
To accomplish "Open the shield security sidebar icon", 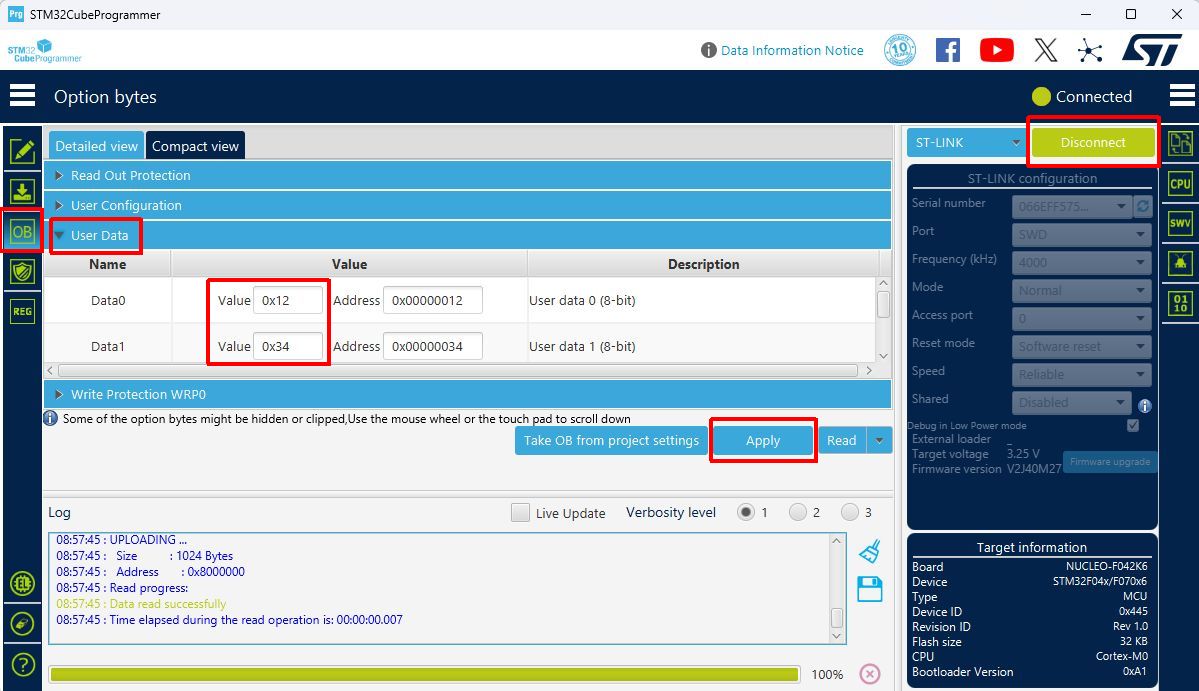I will click(22, 271).
